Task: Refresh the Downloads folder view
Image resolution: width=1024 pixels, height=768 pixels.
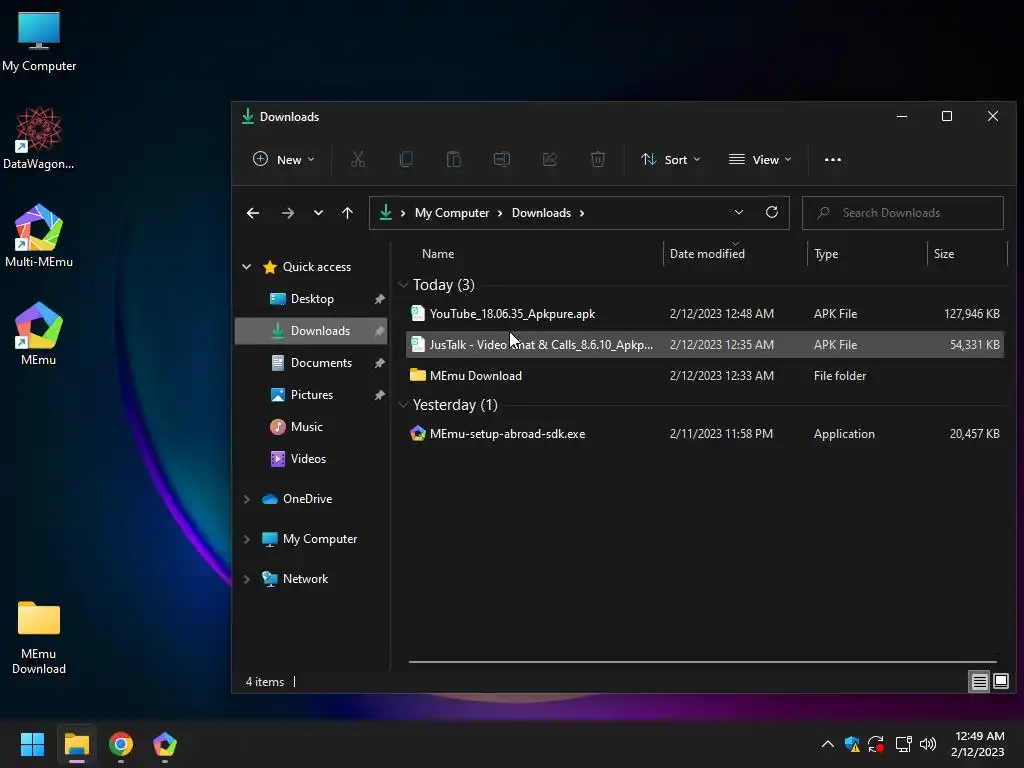Action: click(772, 212)
